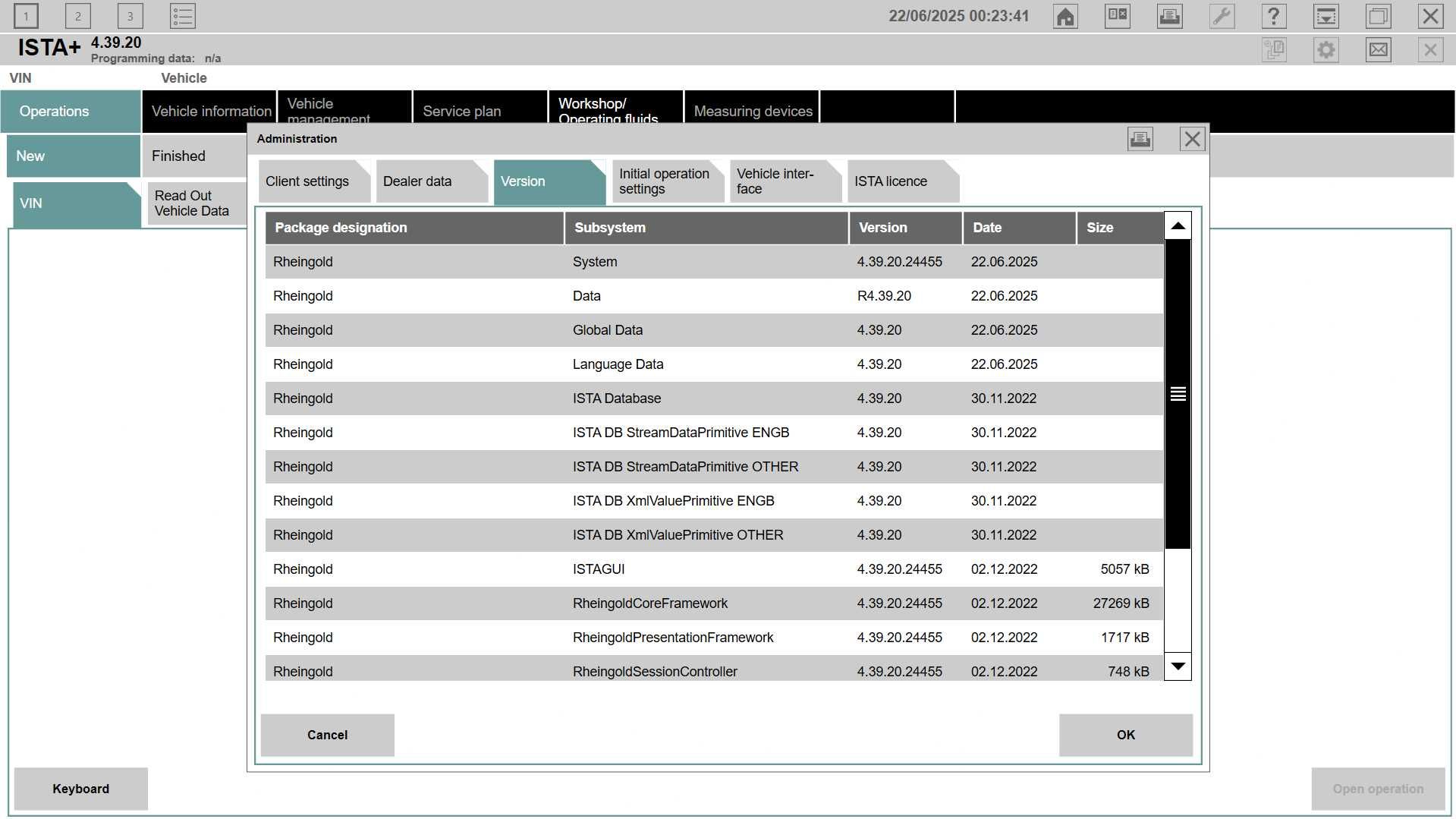The image size is (1456, 819).
Task: Click the print icon in top toolbar
Action: pos(1170,16)
